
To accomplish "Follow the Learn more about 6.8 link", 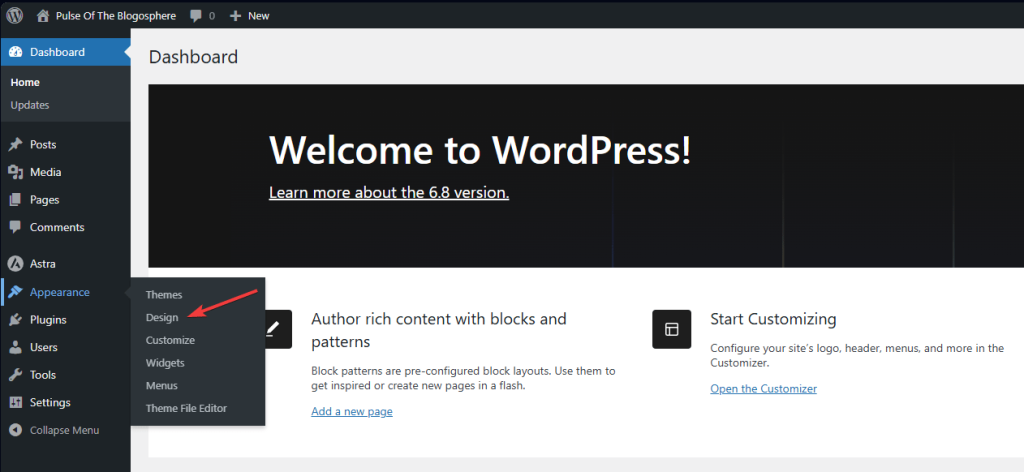I will [389, 192].
